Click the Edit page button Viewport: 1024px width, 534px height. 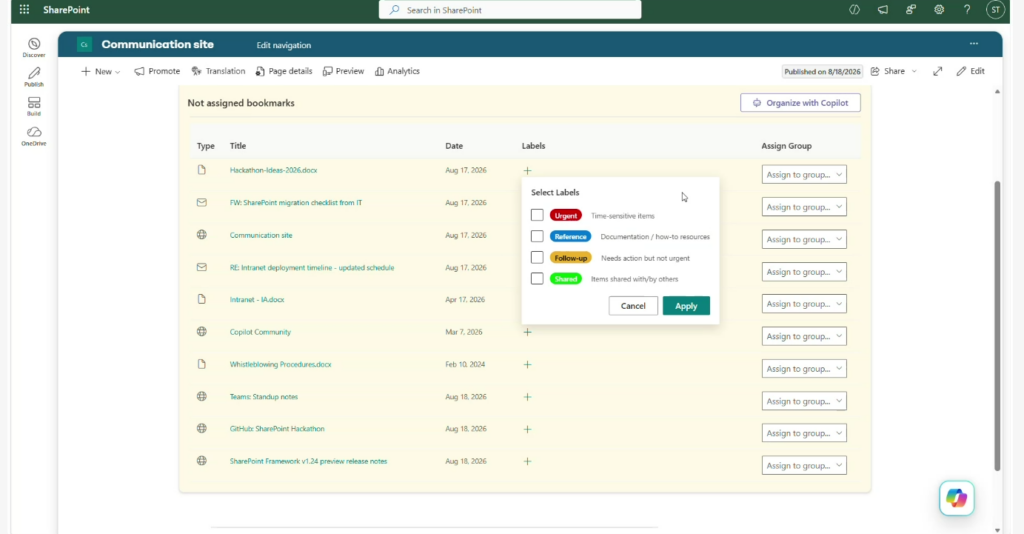[970, 71]
